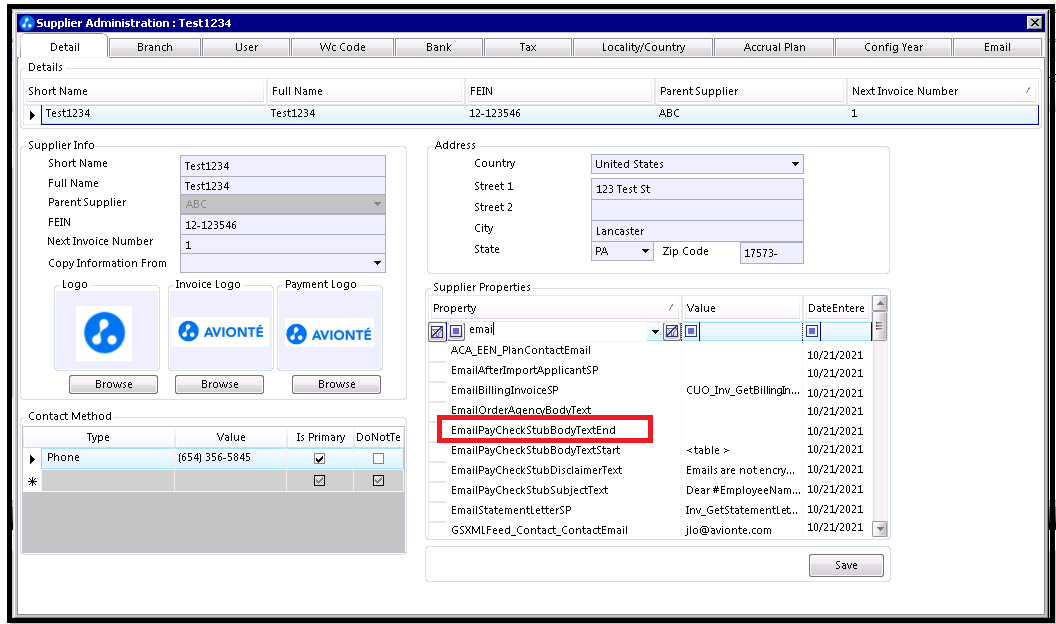Click the filter operator icon in DateEntered column
Viewport: 1056px width, 624px height.
click(812, 331)
